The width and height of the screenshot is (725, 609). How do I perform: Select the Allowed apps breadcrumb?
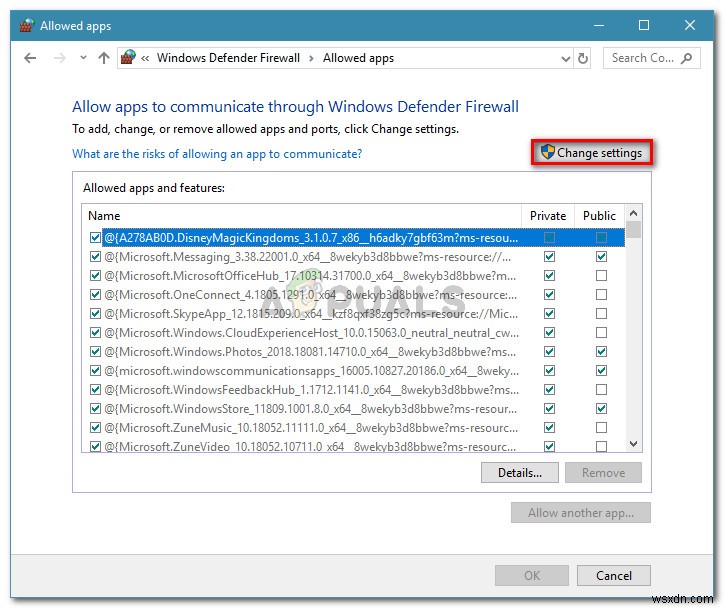point(358,58)
